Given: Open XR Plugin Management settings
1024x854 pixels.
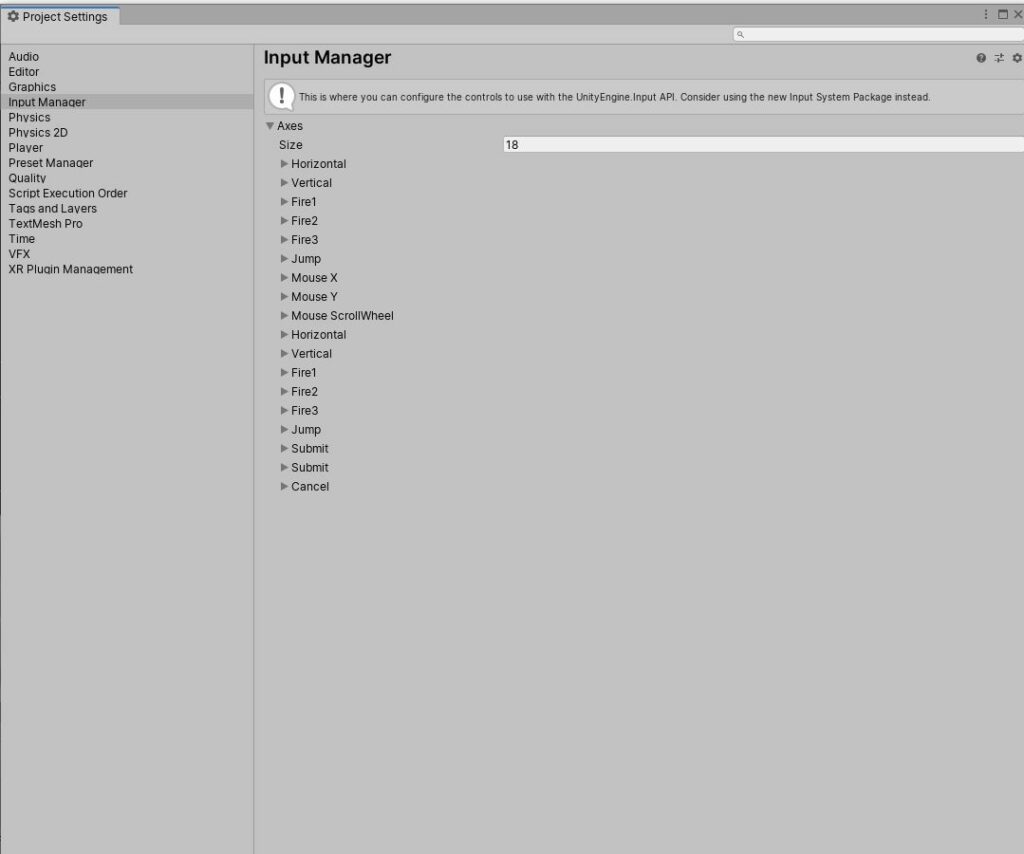Looking at the screenshot, I should [71, 269].
